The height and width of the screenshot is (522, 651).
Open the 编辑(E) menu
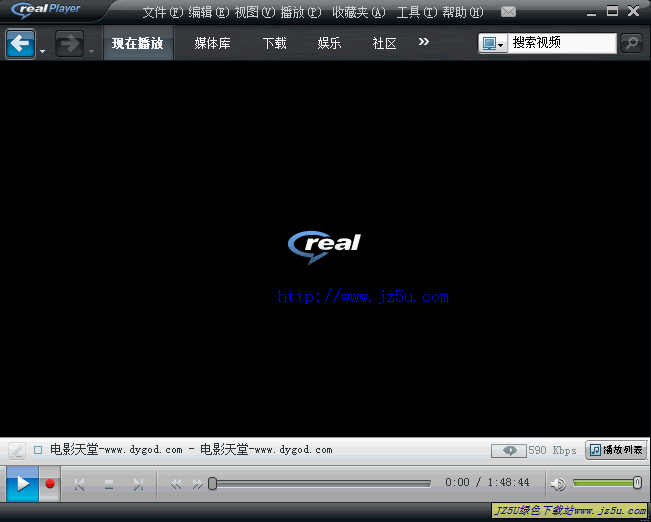[208, 12]
